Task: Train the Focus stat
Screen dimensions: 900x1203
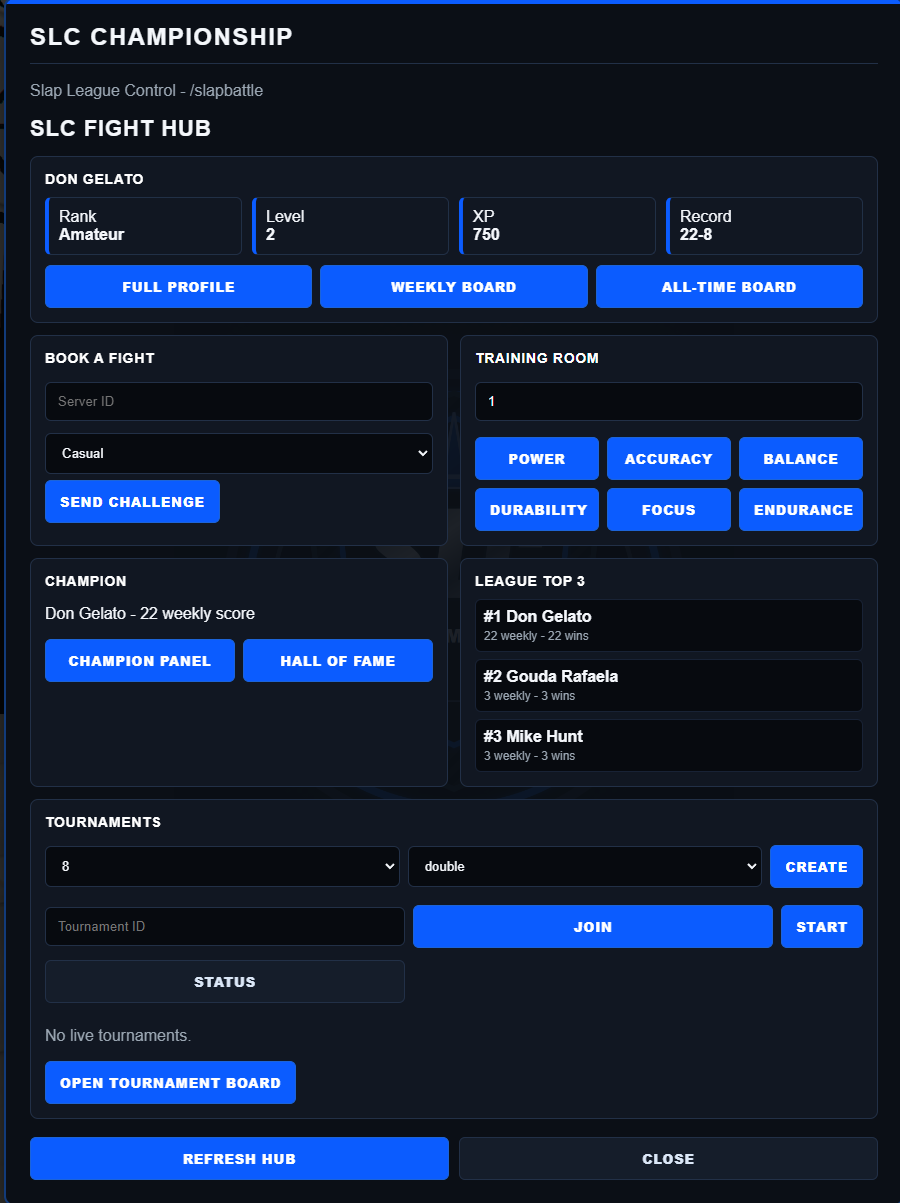Action: click(669, 510)
